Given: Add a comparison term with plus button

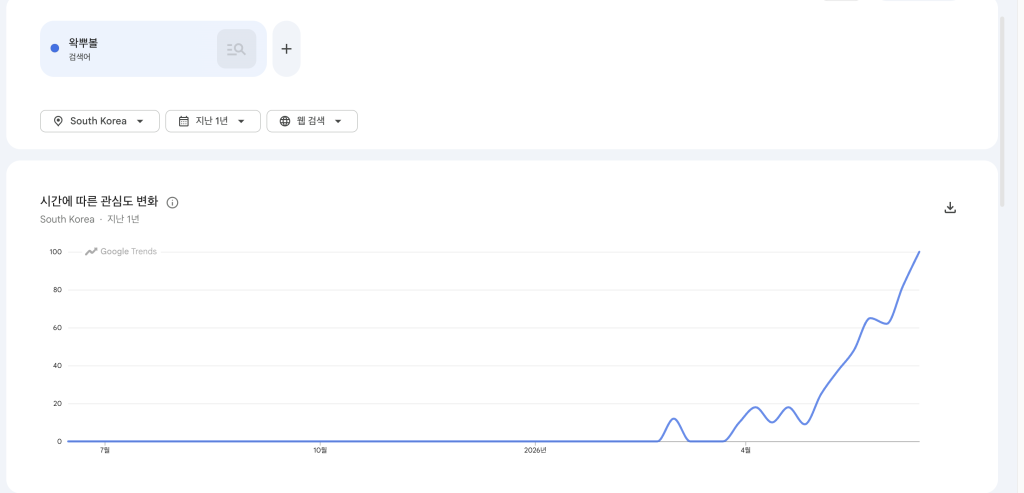Looking at the screenshot, I should 286,49.
